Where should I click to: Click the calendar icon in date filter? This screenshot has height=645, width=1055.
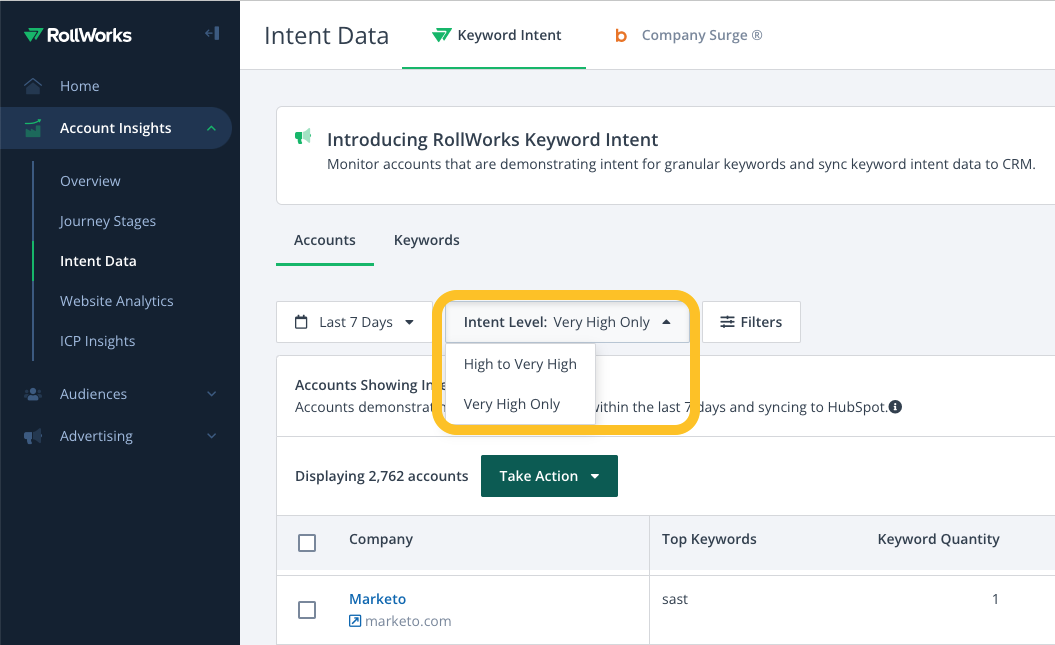(301, 322)
